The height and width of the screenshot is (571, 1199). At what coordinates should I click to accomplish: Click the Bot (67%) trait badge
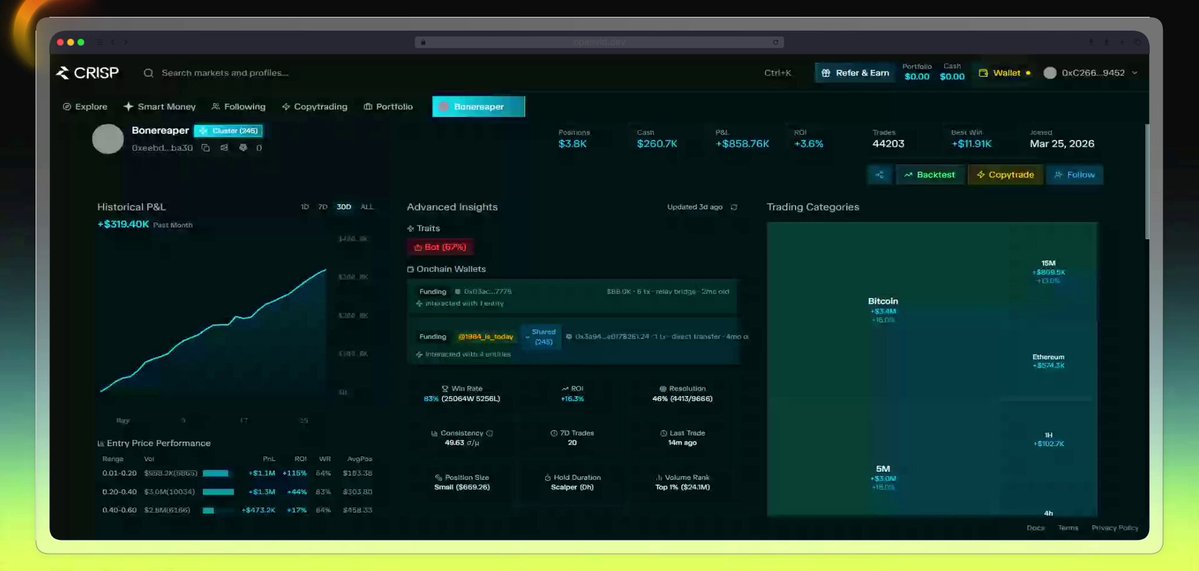[440, 248]
